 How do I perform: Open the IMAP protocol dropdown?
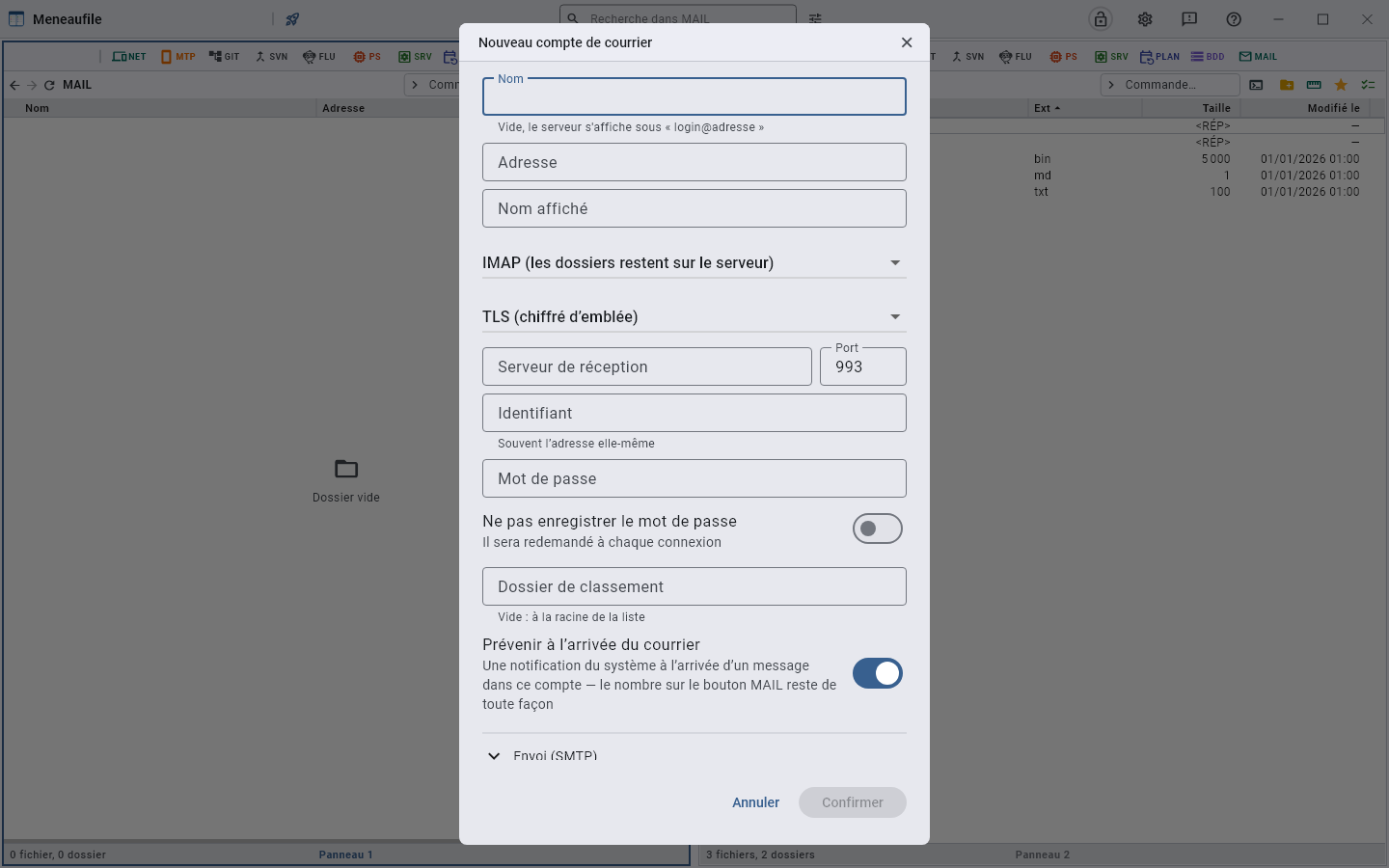[694, 262]
